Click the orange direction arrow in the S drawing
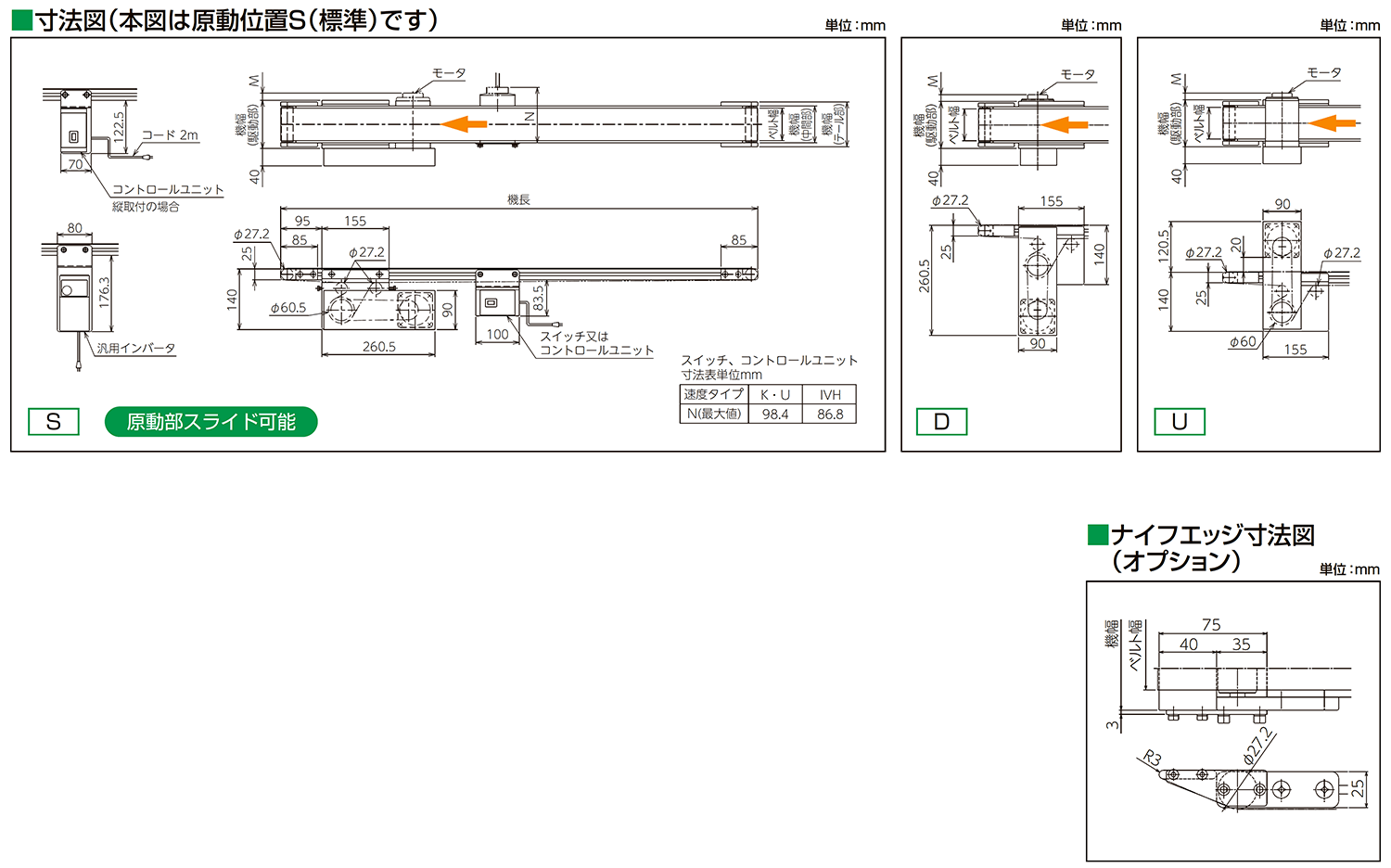This screenshot has width=1391, height=868. (464, 123)
